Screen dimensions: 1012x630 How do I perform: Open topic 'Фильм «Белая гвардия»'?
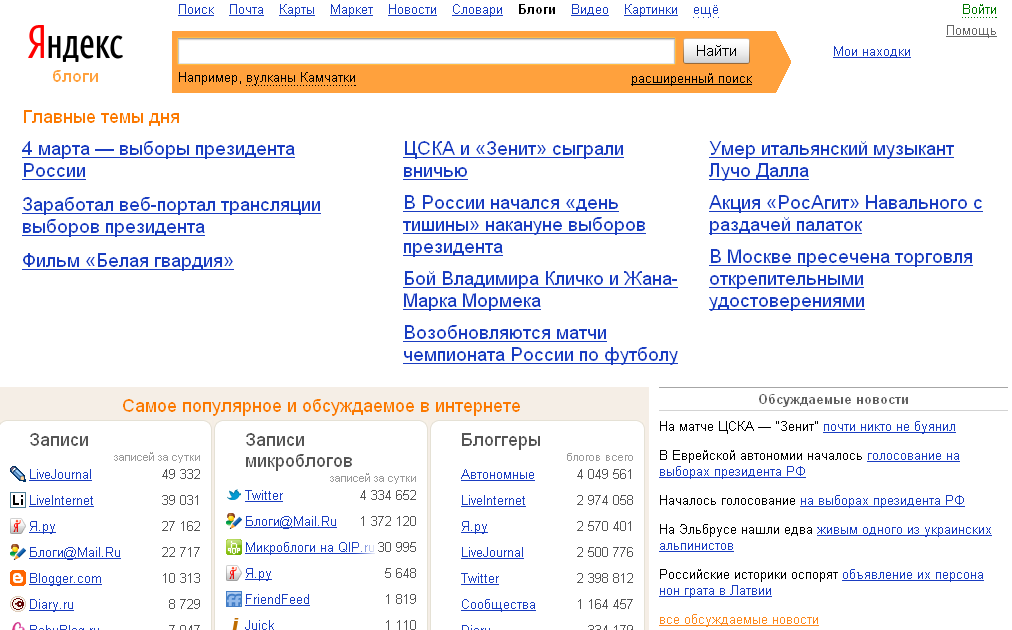(128, 261)
